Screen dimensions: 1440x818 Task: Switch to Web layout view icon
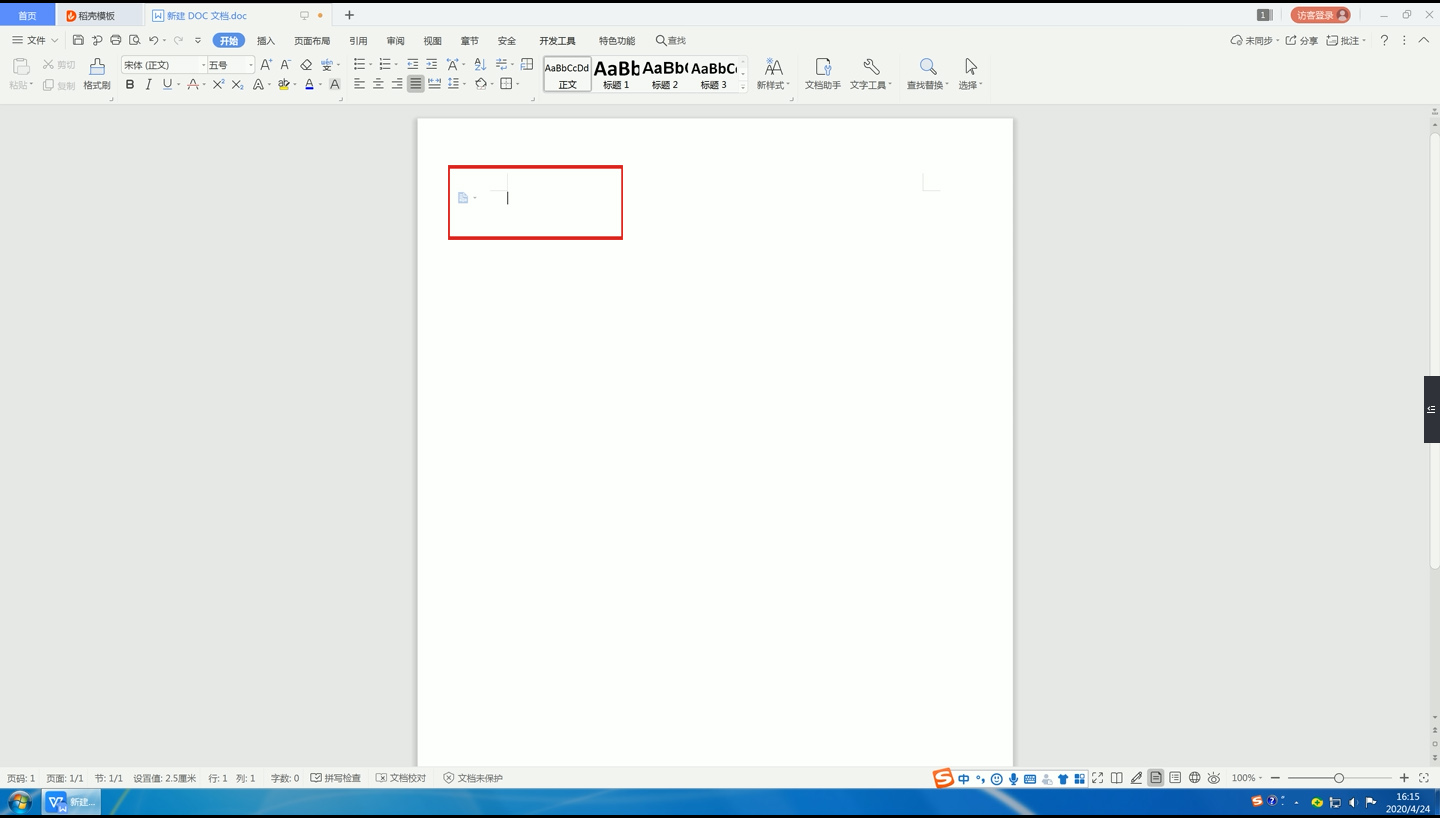tap(1194, 778)
